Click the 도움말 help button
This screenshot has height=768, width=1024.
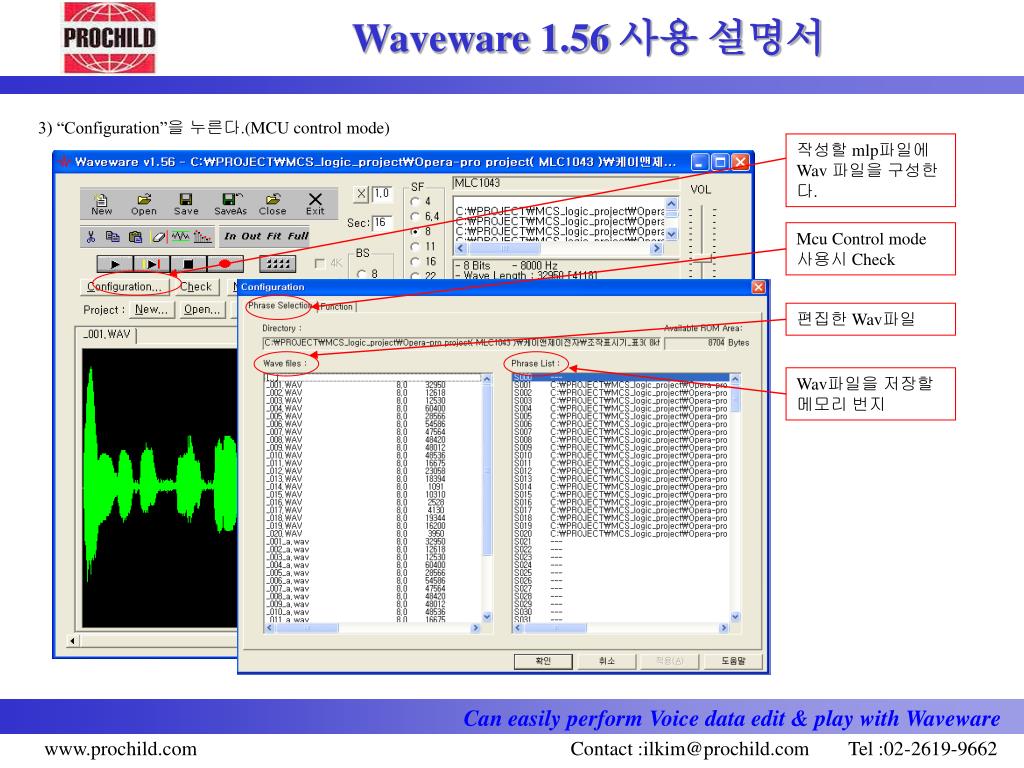(x=733, y=661)
